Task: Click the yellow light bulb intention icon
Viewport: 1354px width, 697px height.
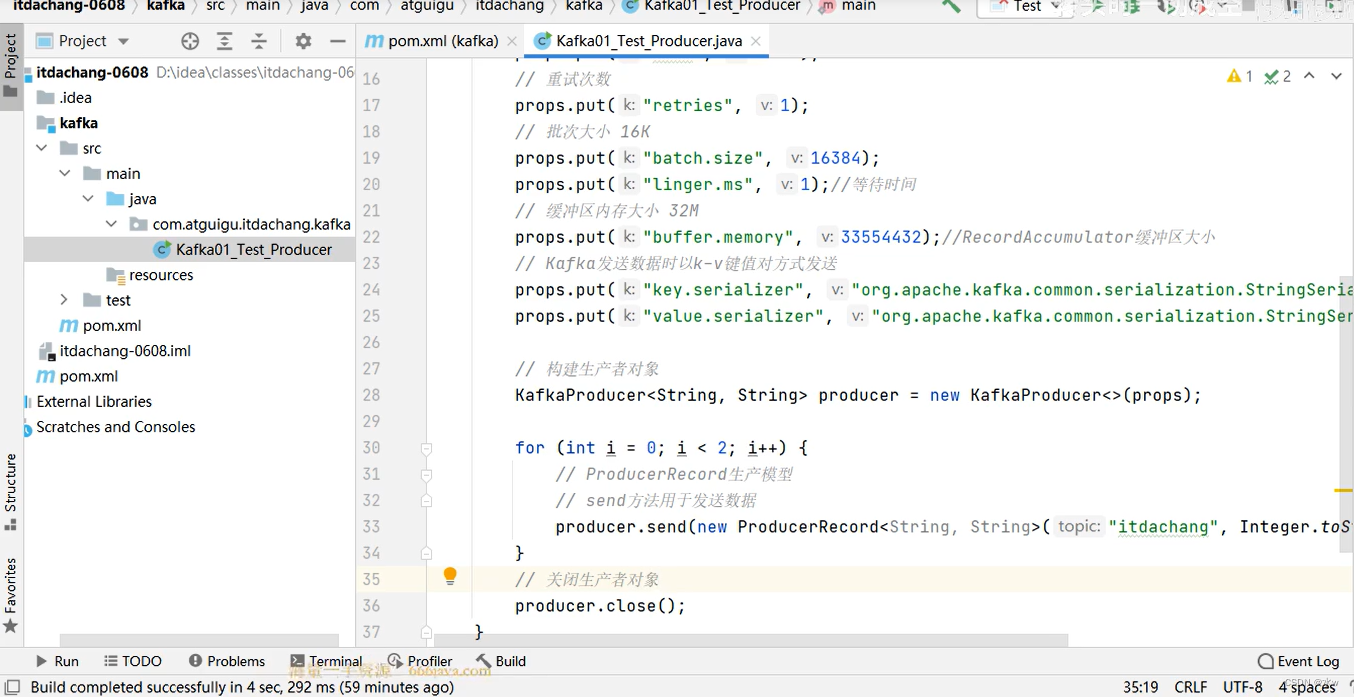Action: pyautogui.click(x=450, y=576)
